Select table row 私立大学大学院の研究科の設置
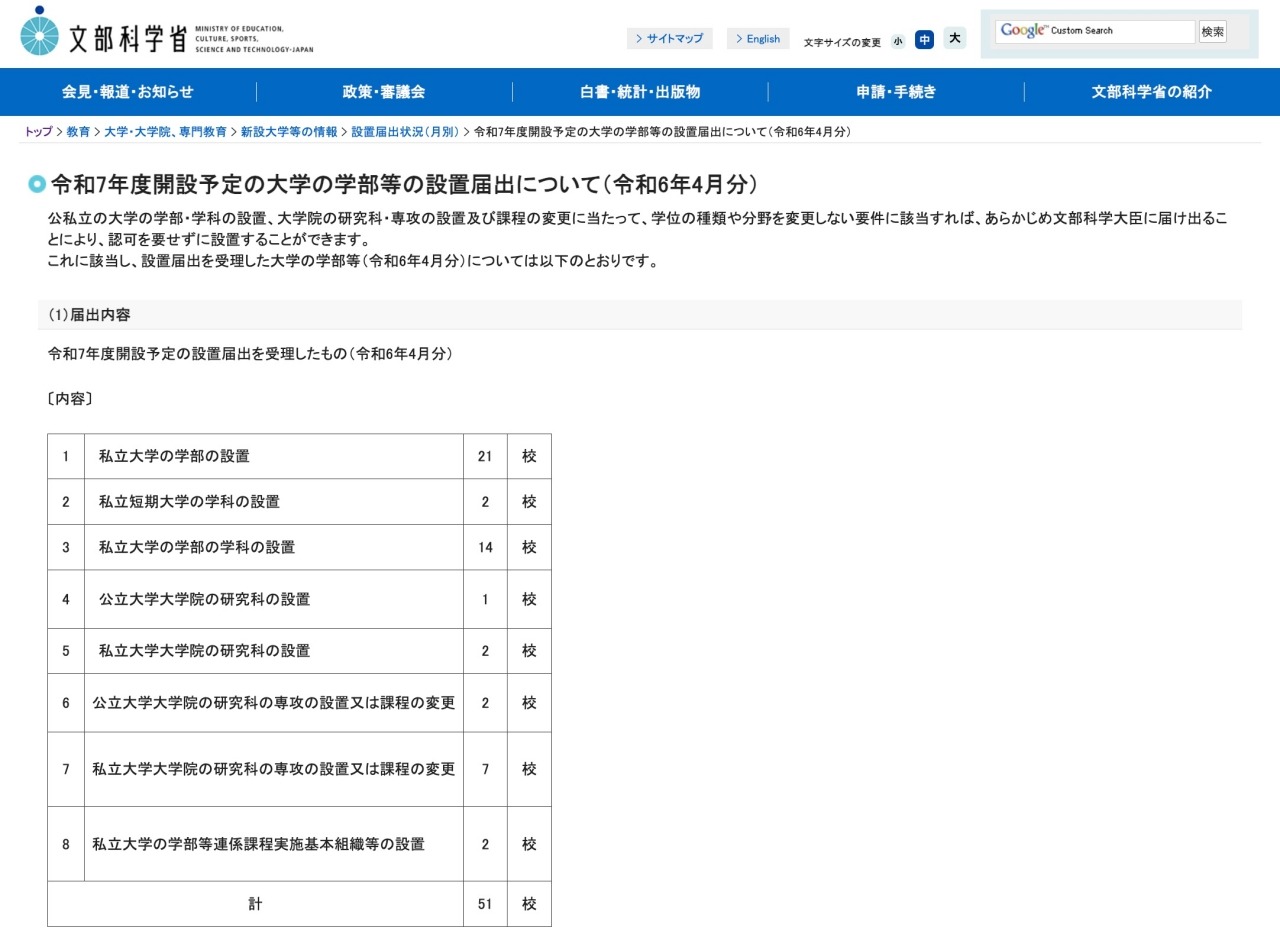This screenshot has height=950, width=1280. coord(299,651)
